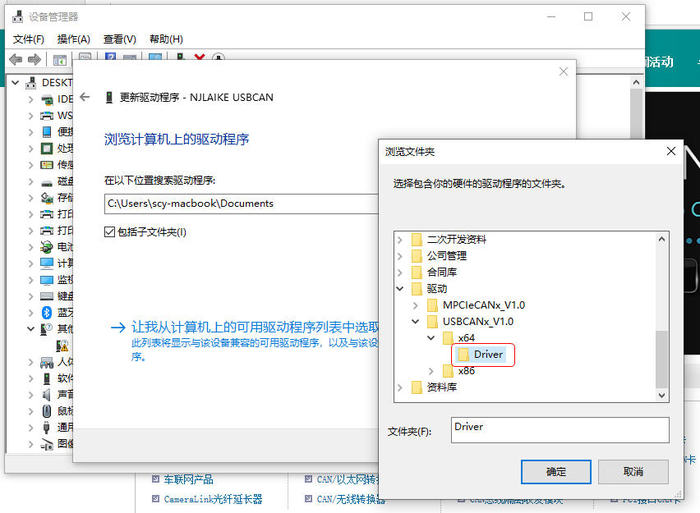Viewport: 700px width, 513px height.
Task: Click the back arrow in the update driver wizard
Action: (85, 97)
